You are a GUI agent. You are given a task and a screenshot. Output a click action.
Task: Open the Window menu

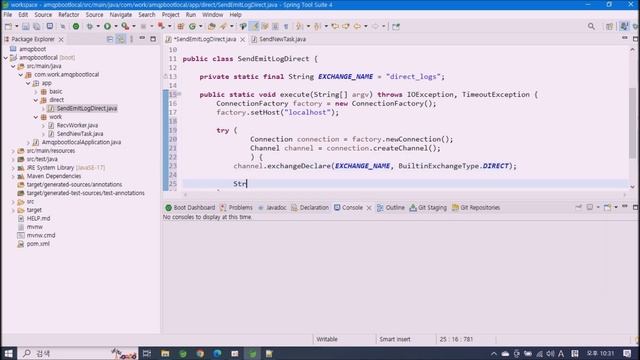pyautogui.click(x=213, y=15)
